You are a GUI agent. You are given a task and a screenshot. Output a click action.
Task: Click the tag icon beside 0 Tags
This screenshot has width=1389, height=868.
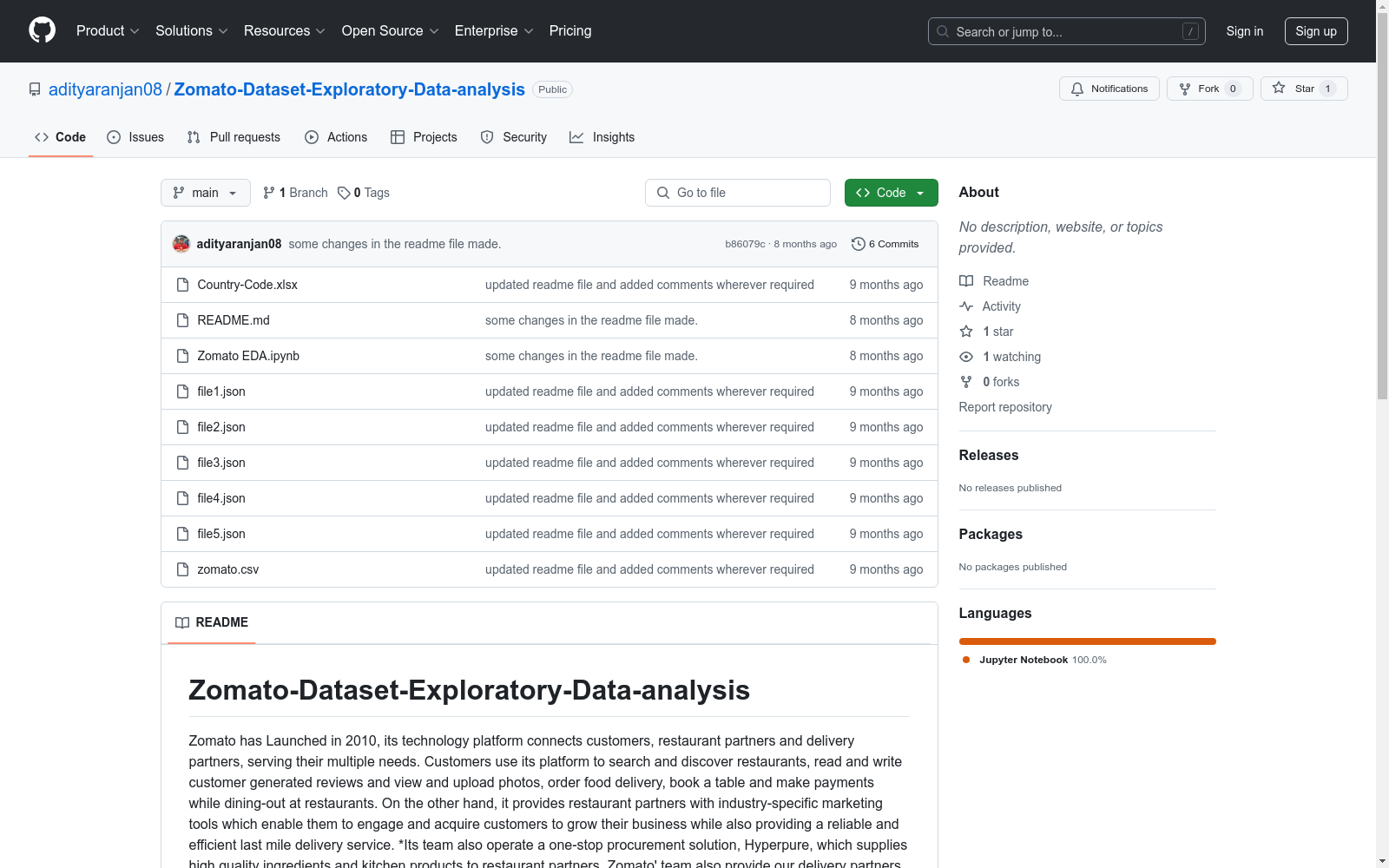tap(344, 193)
